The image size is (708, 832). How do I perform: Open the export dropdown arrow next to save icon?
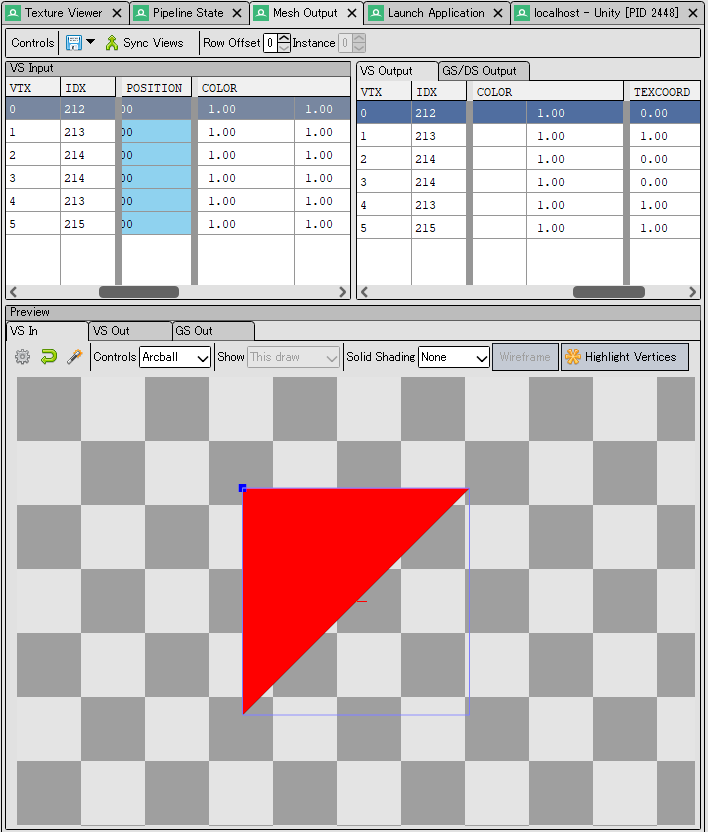tap(91, 42)
